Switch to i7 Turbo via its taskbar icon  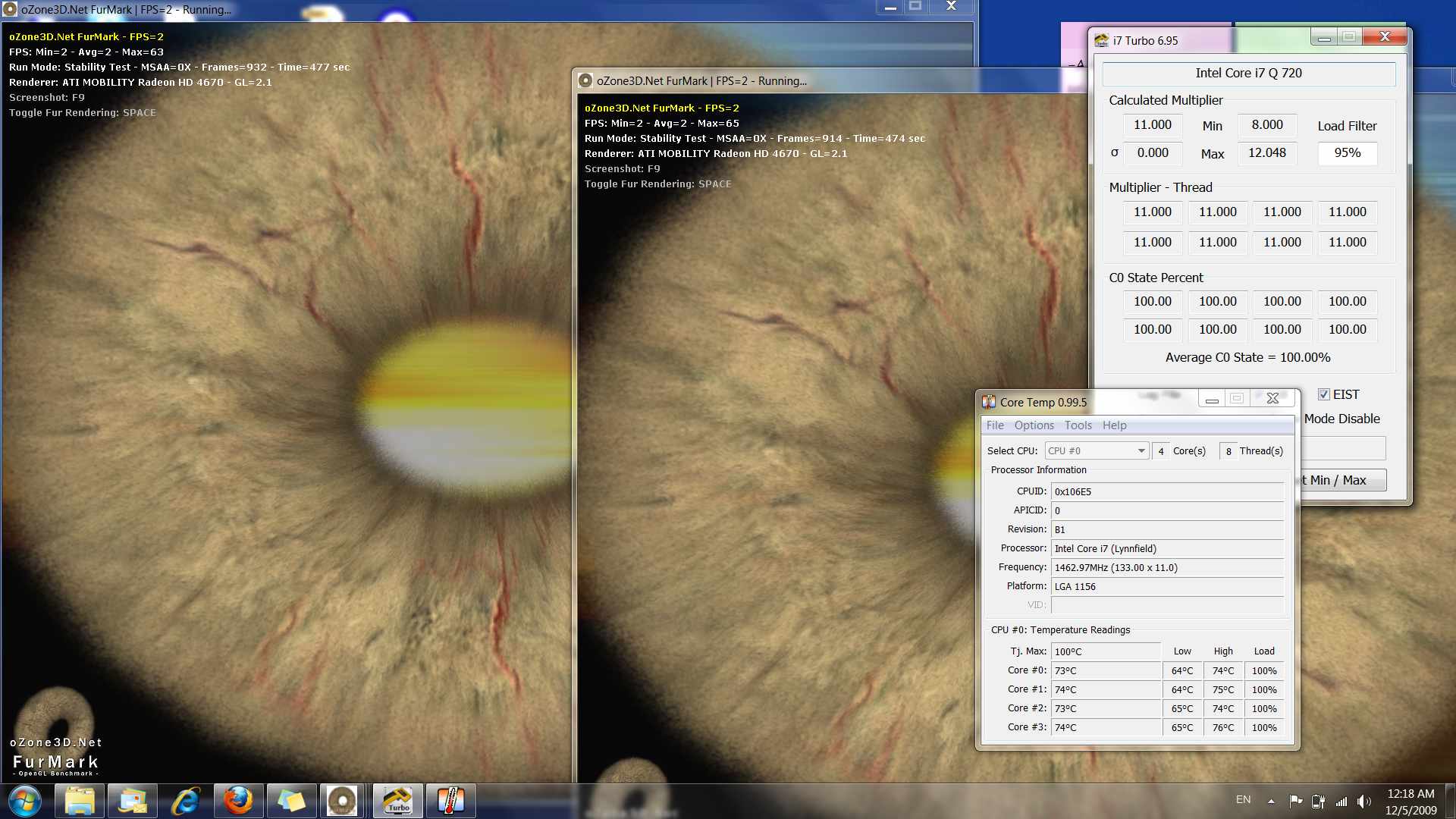click(398, 801)
